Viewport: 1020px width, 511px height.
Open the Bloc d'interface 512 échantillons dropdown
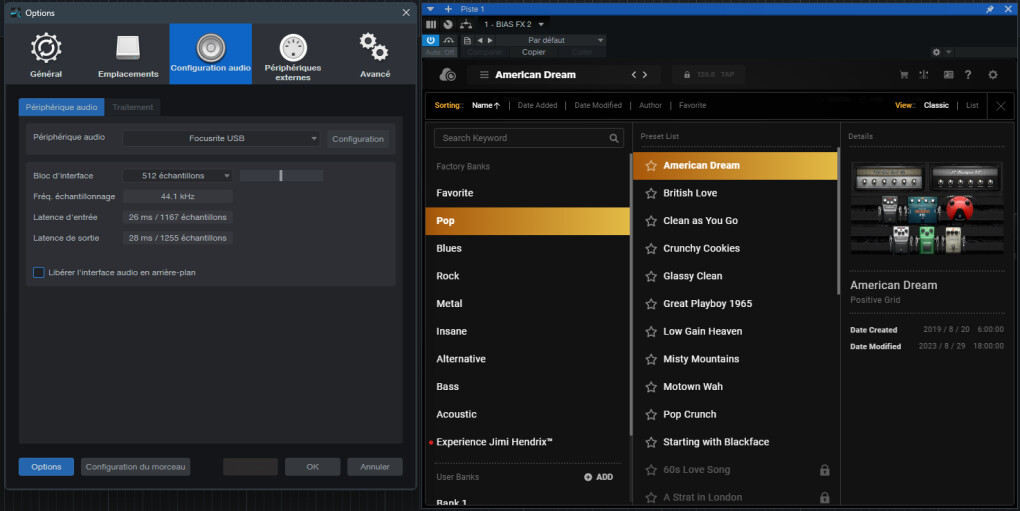178,176
